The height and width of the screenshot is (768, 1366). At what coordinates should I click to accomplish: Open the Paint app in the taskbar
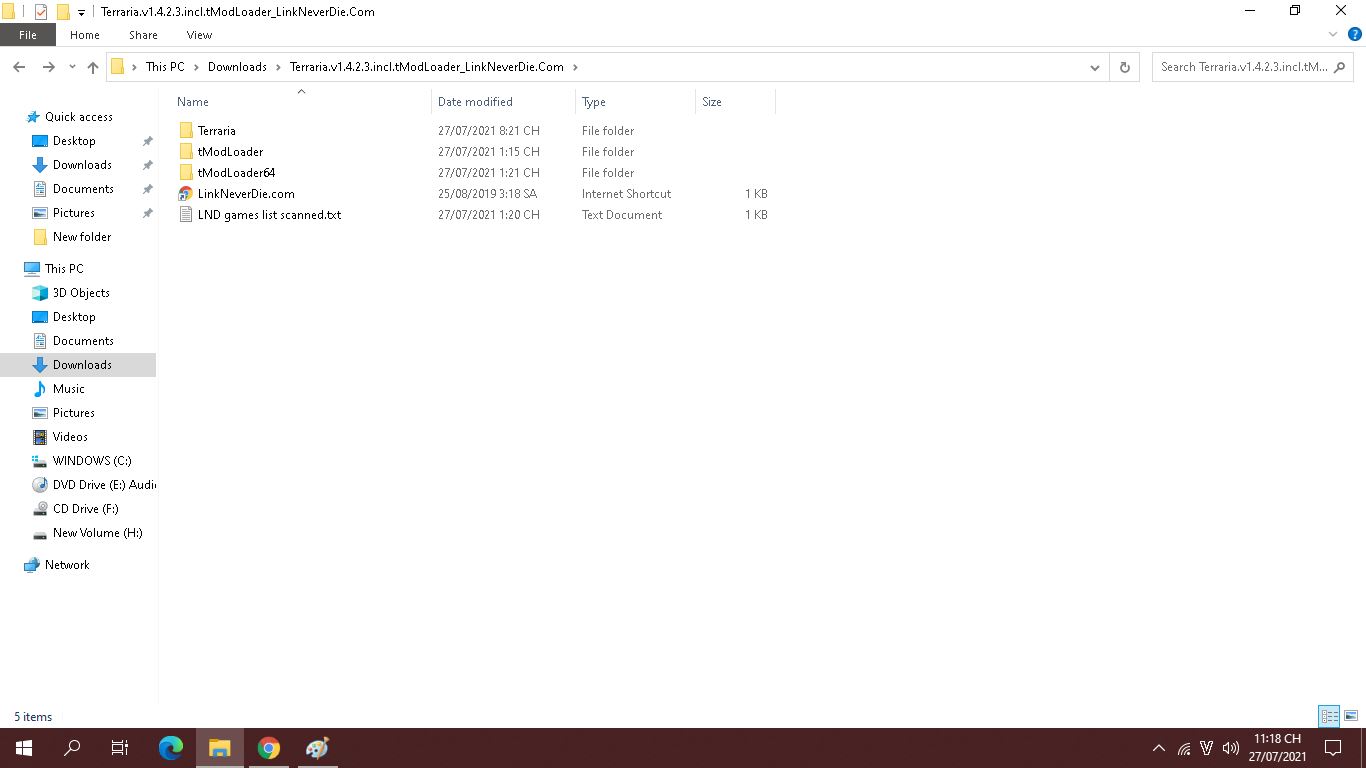317,748
